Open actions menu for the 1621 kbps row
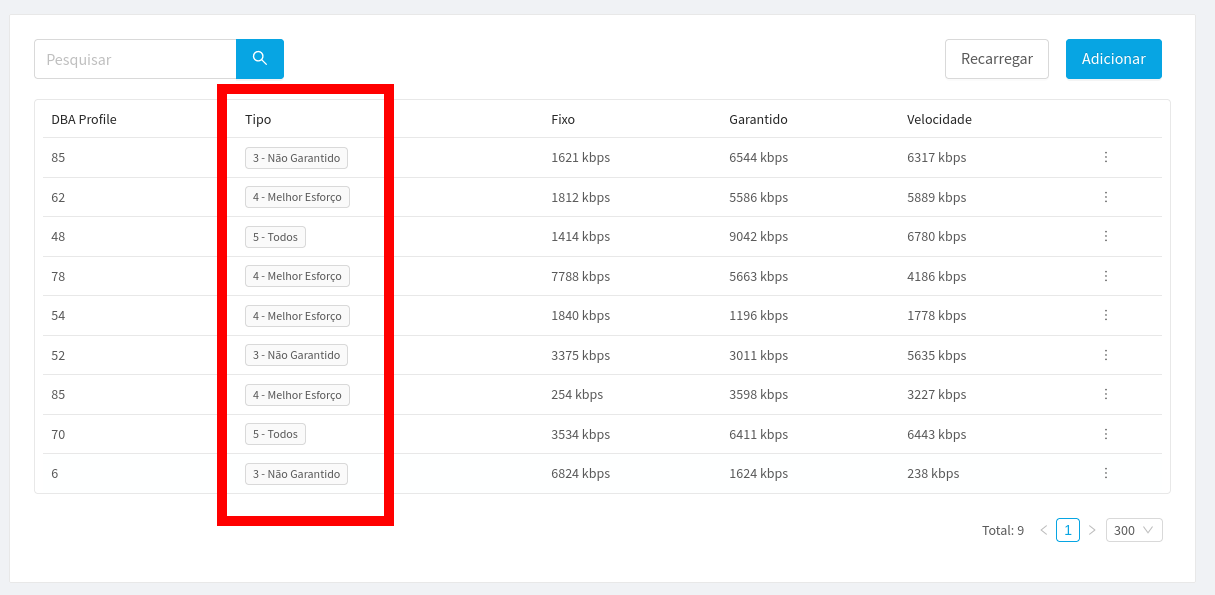The image size is (1215, 595). [x=1106, y=157]
